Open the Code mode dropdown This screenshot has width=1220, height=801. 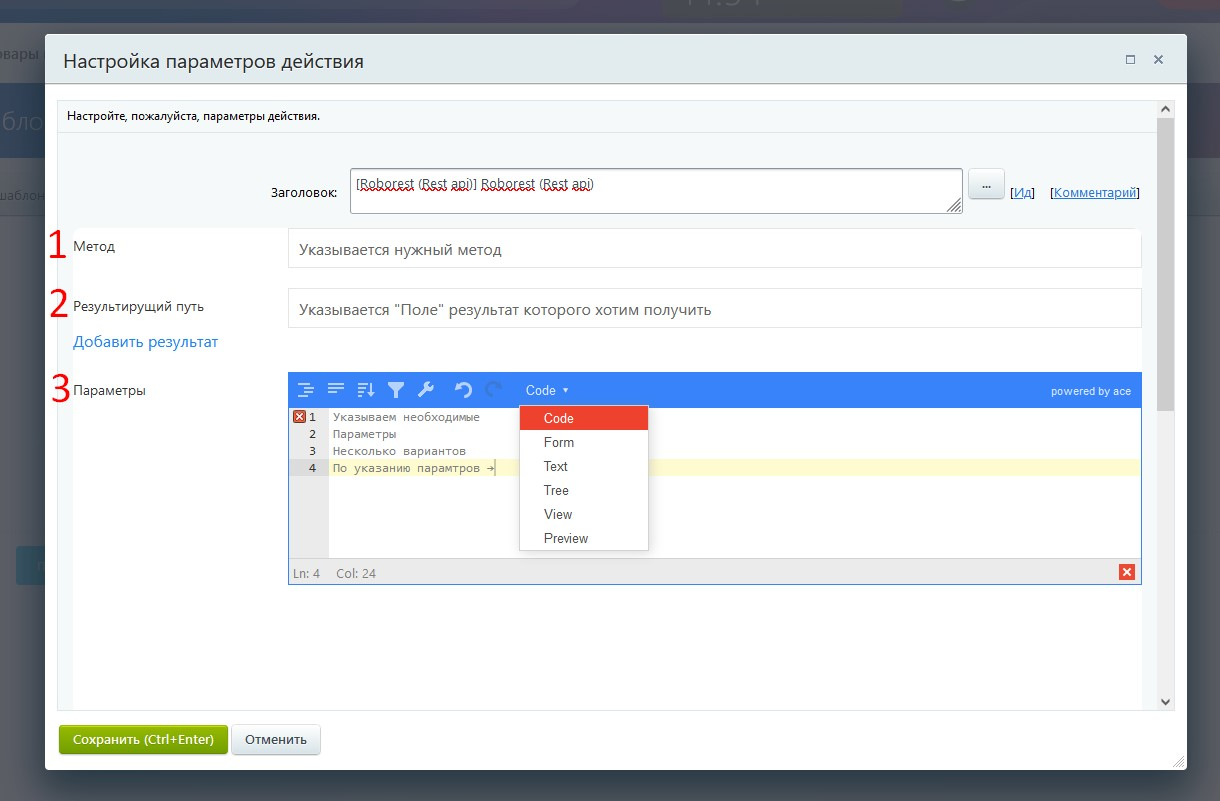(x=546, y=390)
